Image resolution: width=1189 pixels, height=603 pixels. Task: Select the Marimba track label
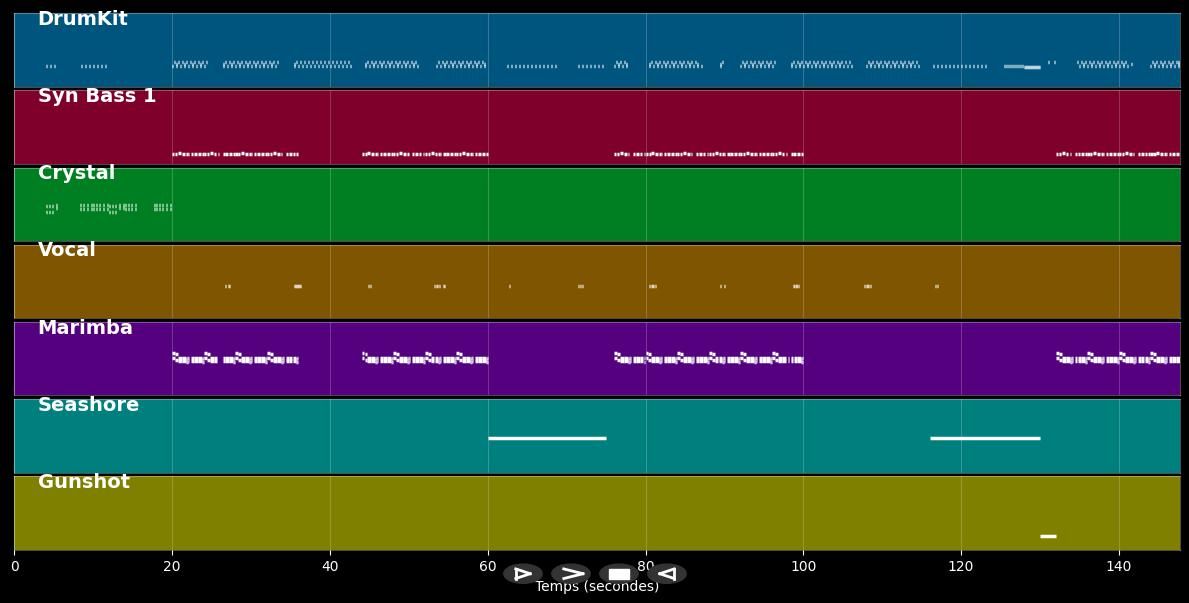pos(85,328)
